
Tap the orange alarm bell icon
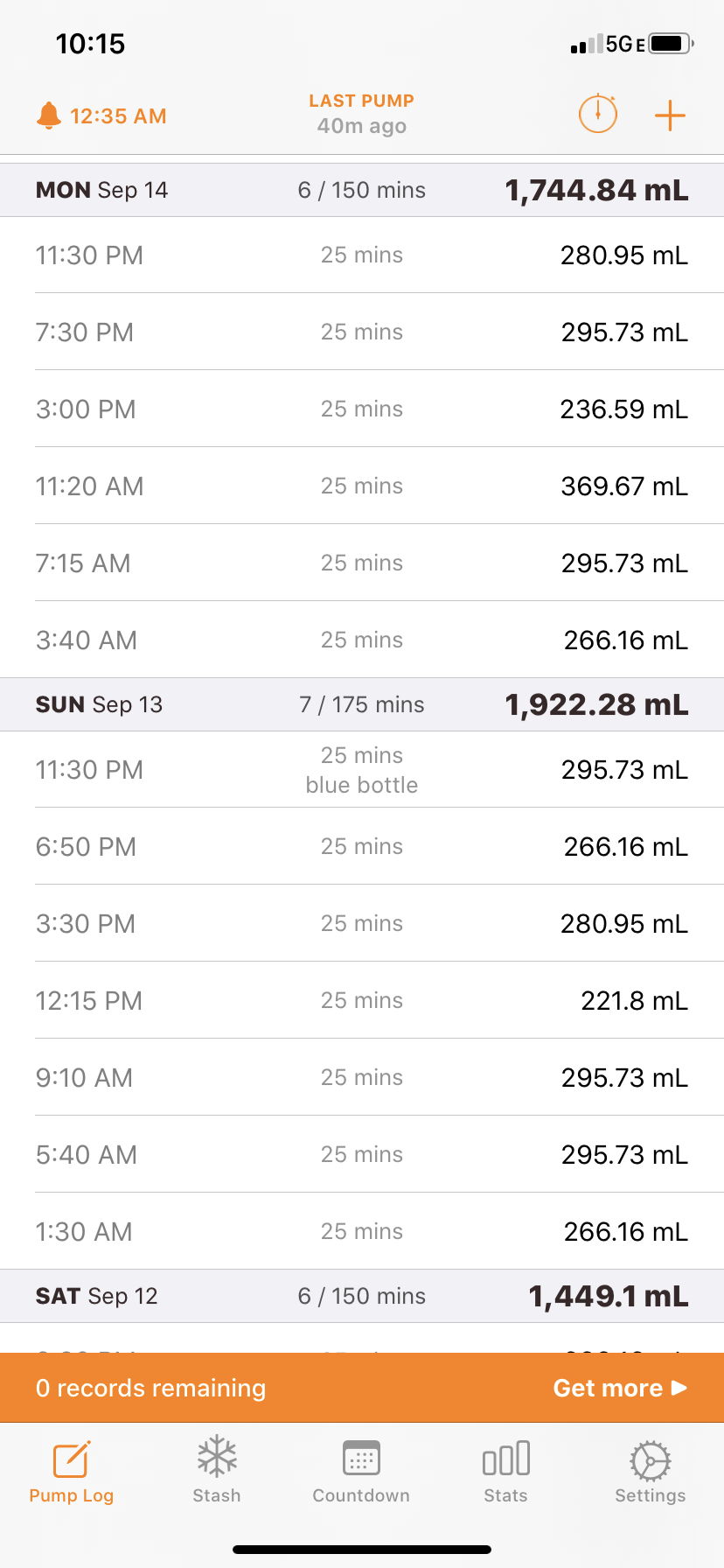[49, 115]
